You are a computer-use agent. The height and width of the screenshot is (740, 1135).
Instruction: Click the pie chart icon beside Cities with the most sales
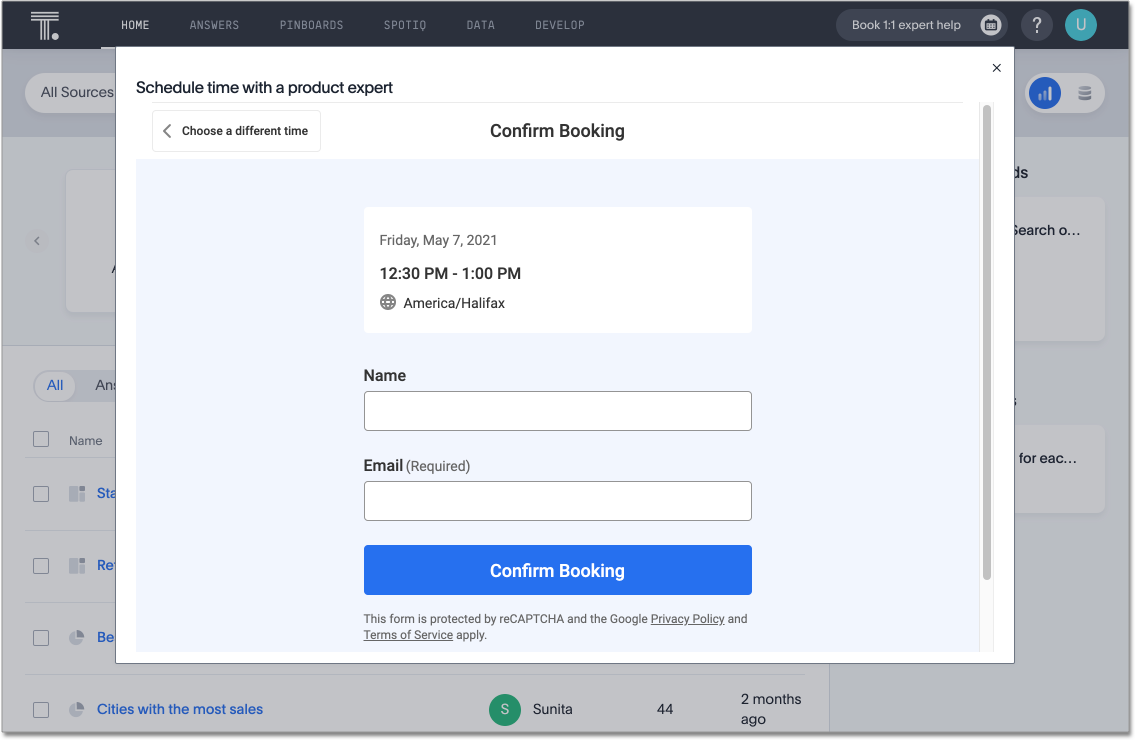(76, 709)
